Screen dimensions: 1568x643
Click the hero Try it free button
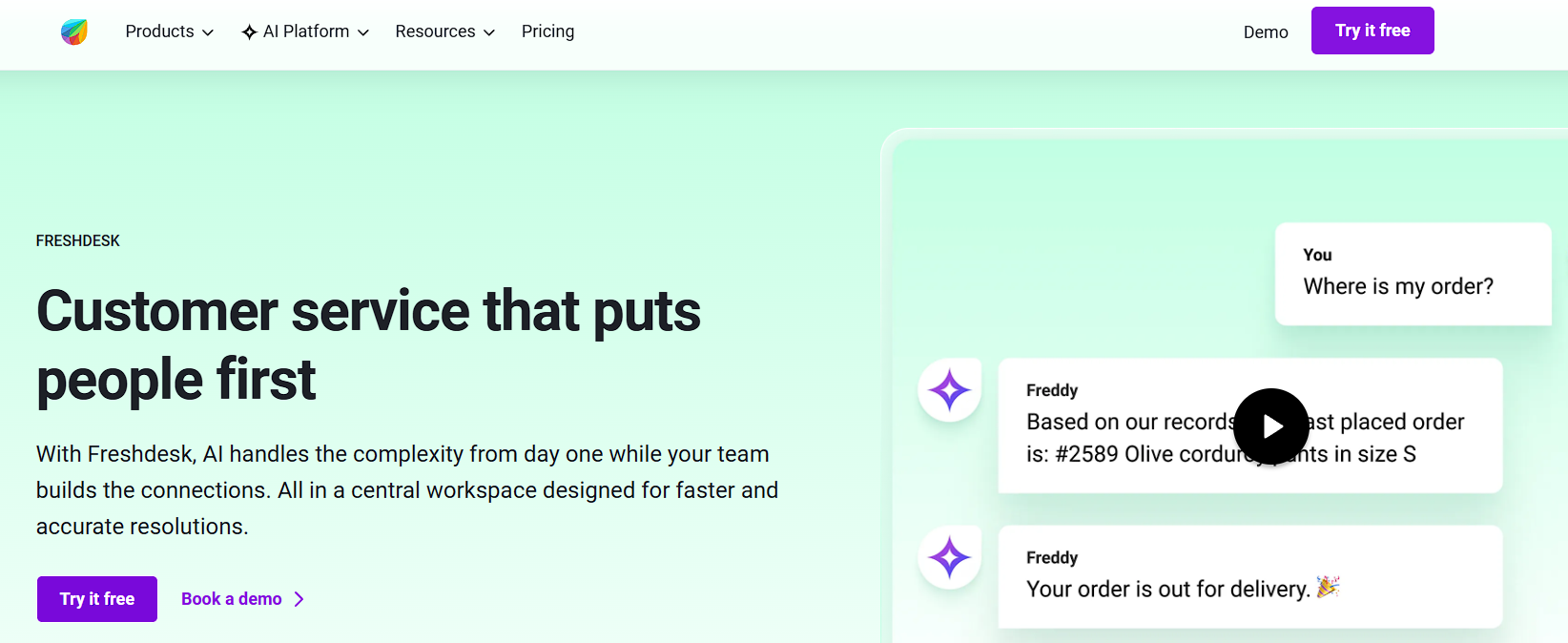coord(97,599)
